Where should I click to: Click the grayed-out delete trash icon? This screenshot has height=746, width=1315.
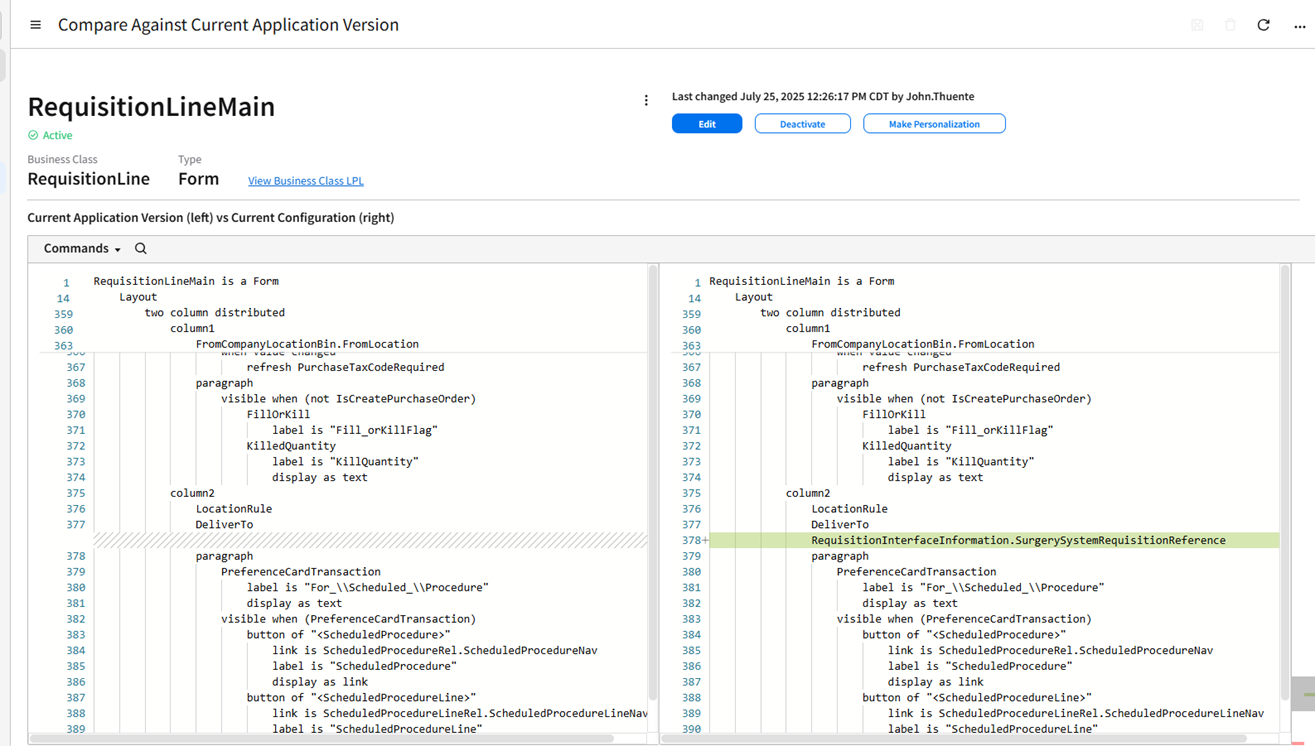click(1230, 25)
